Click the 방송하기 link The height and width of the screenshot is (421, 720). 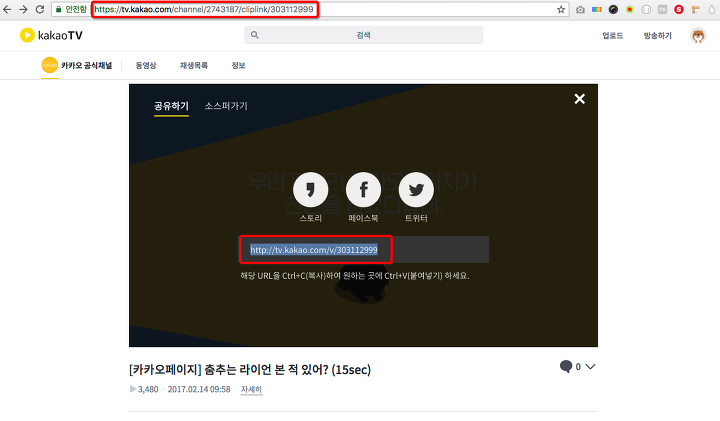click(658, 35)
